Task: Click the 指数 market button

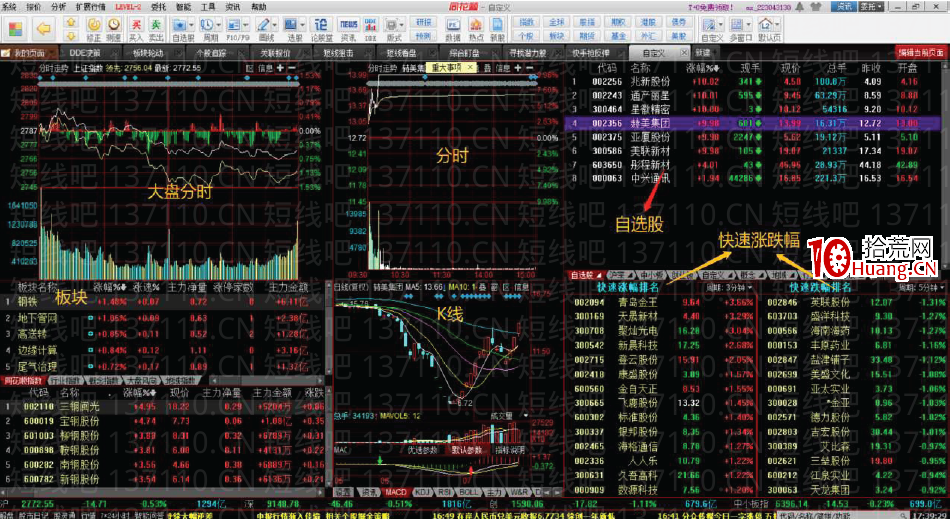Action: (x=526, y=22)
